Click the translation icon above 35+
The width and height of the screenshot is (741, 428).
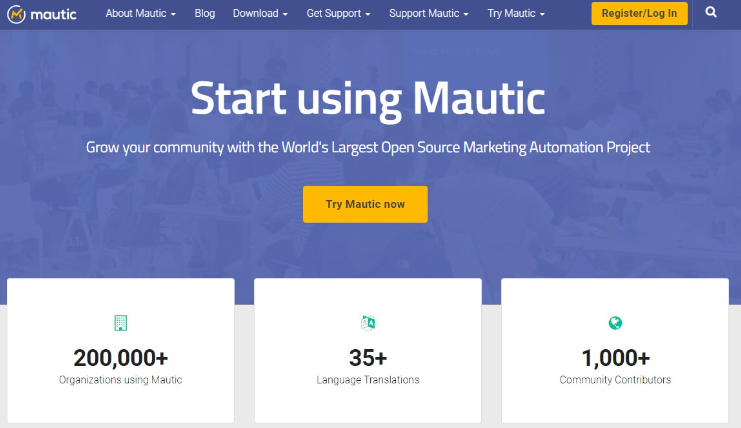point(368,323)
